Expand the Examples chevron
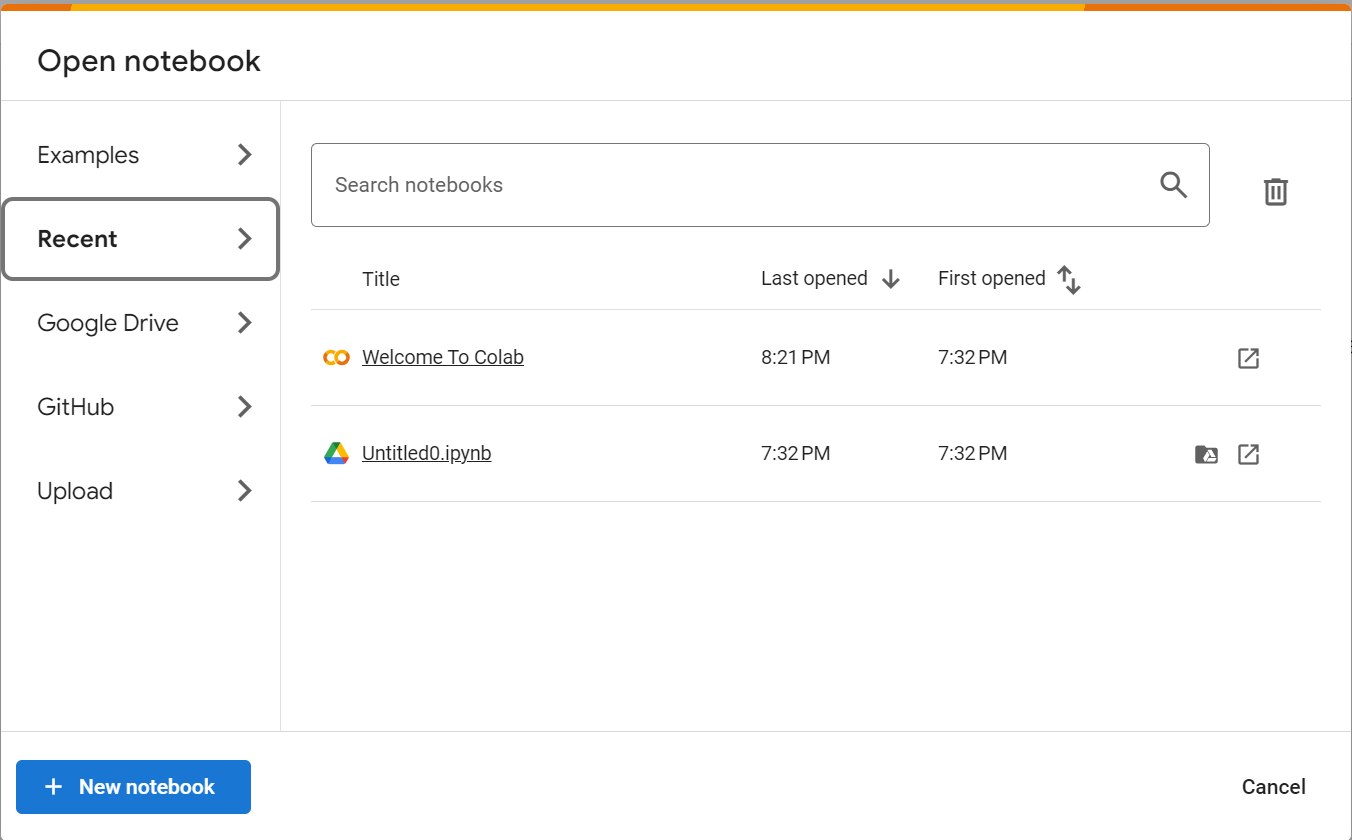The height and width of the screenshot is (840, 1352). point(244,155)
